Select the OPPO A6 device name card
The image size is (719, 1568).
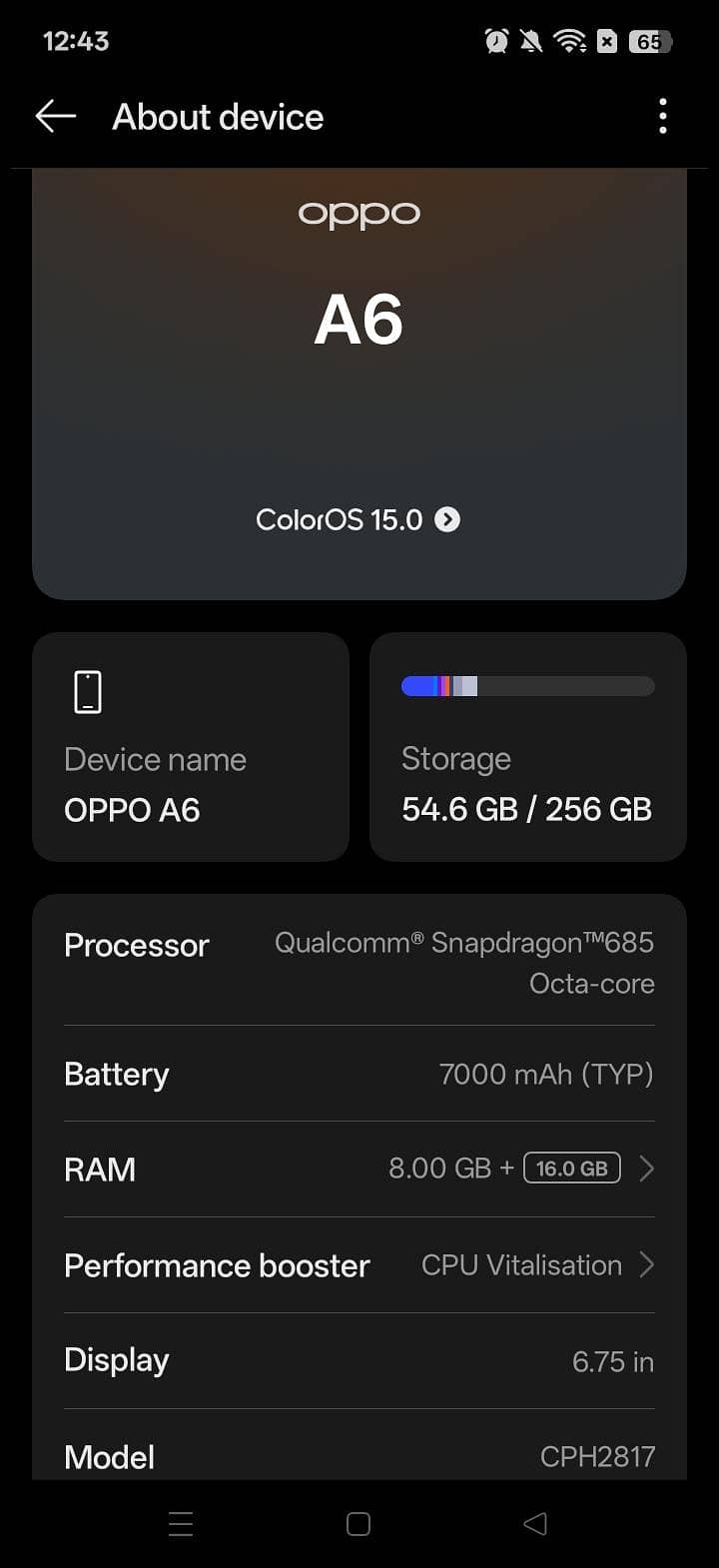click(191, 747)
